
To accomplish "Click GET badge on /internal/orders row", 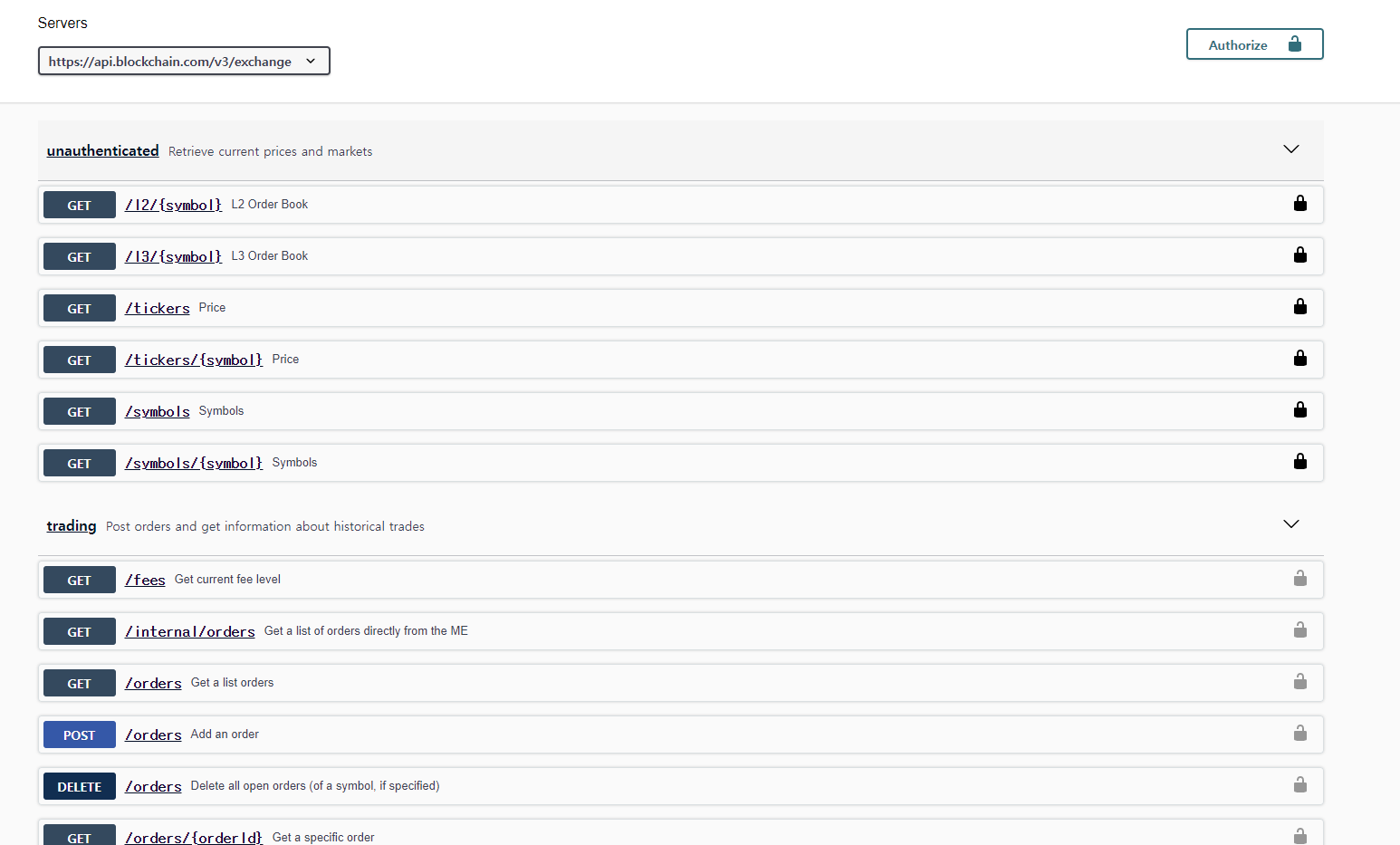I will pos(80,631).
